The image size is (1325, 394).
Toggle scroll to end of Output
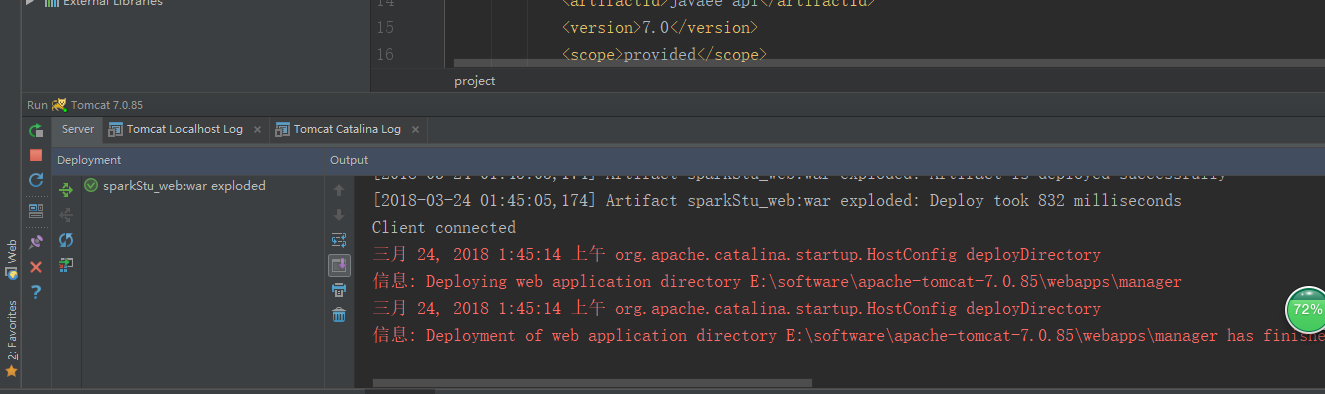pyautogui.click(x=339, y=265)
